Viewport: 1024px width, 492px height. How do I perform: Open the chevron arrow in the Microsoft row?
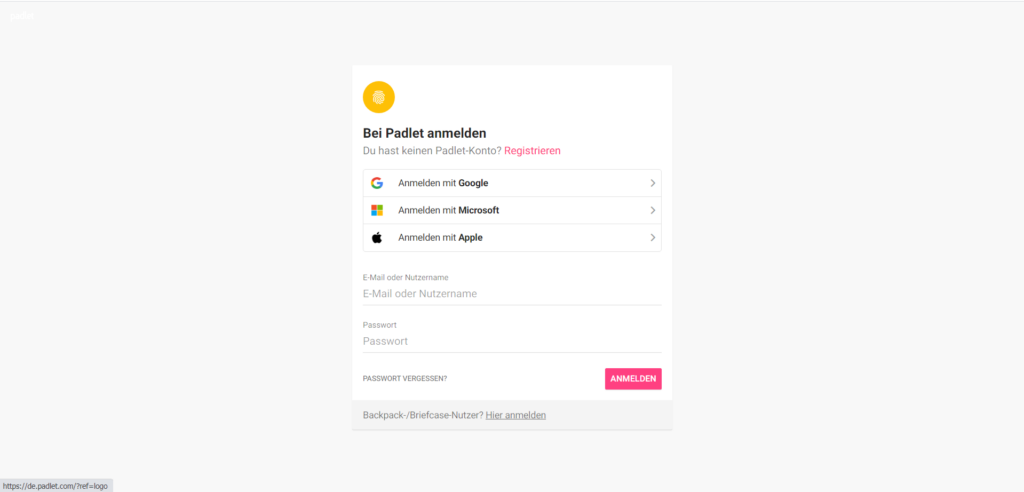click(652, 210)
